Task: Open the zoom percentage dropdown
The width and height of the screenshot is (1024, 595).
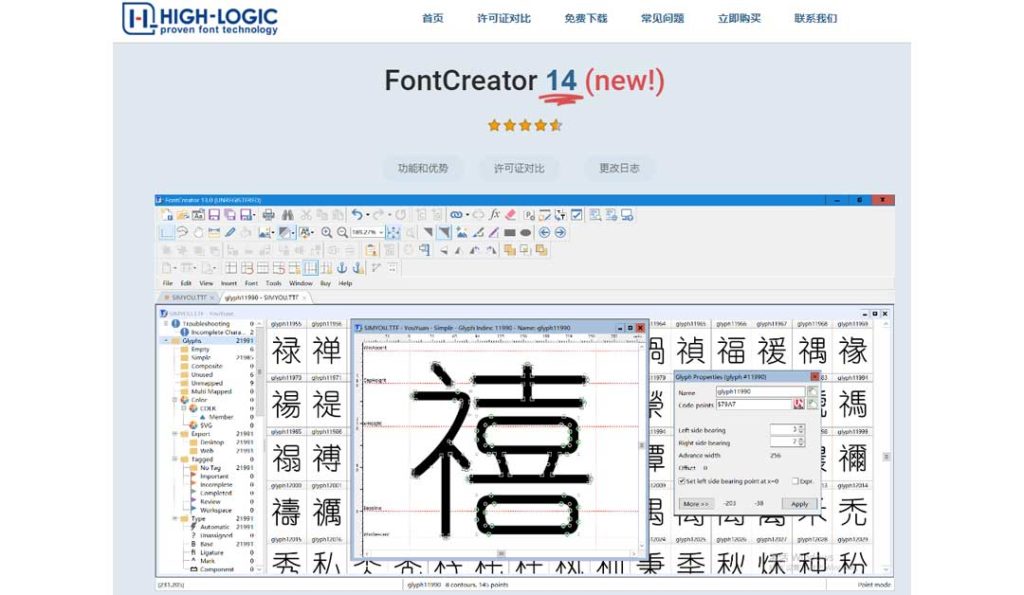Action: click(x=381, y=233)
